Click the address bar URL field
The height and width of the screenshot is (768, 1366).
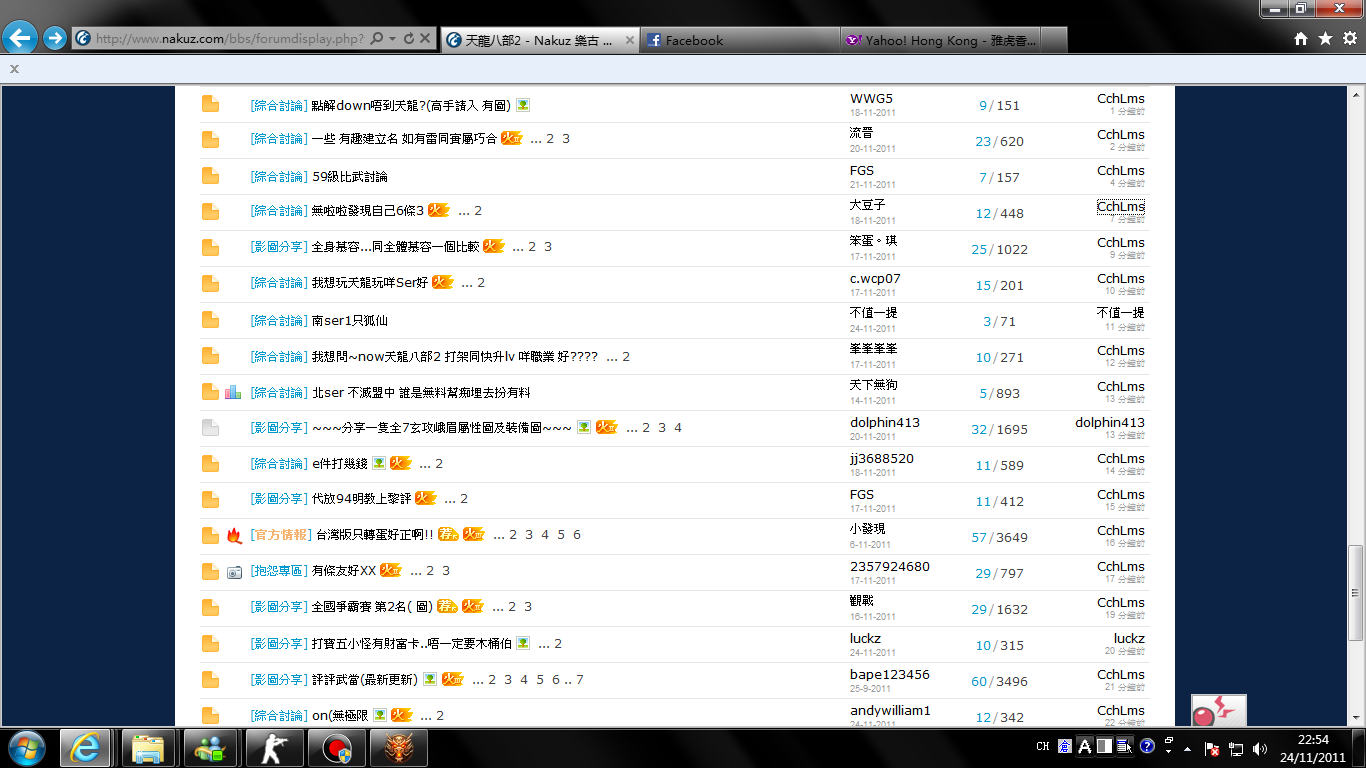pyautogui.click(x=230, y=39)
